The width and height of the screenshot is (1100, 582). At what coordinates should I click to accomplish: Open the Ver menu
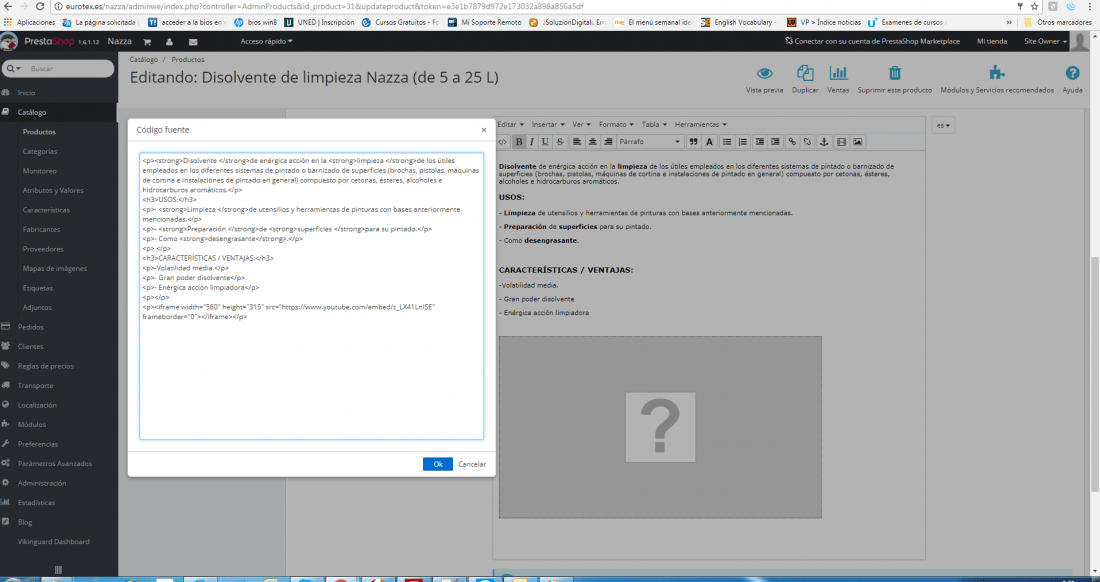point(581,124)
